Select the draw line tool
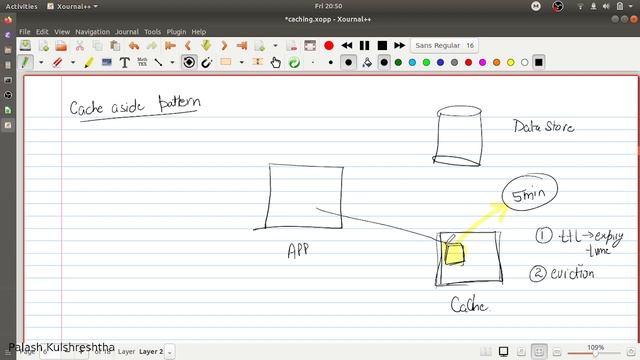The image size is (640, 360). [158, 62]
